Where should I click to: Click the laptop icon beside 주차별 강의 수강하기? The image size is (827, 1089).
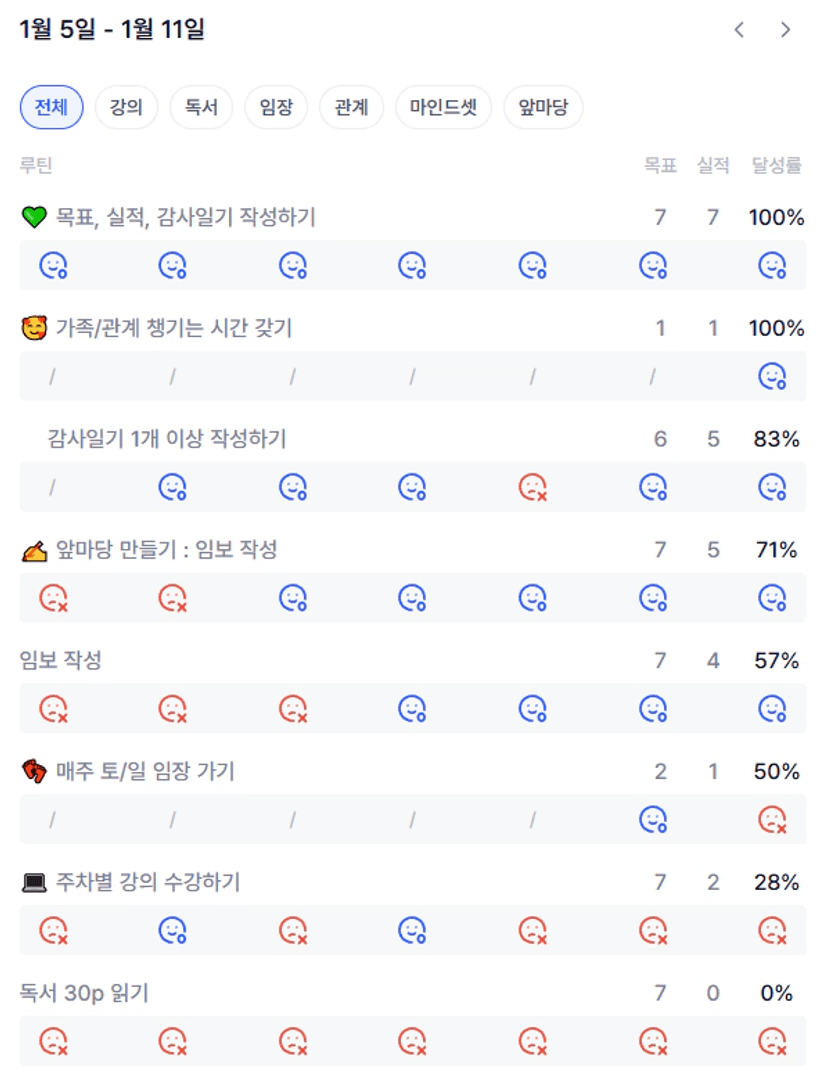click(34, 883)
